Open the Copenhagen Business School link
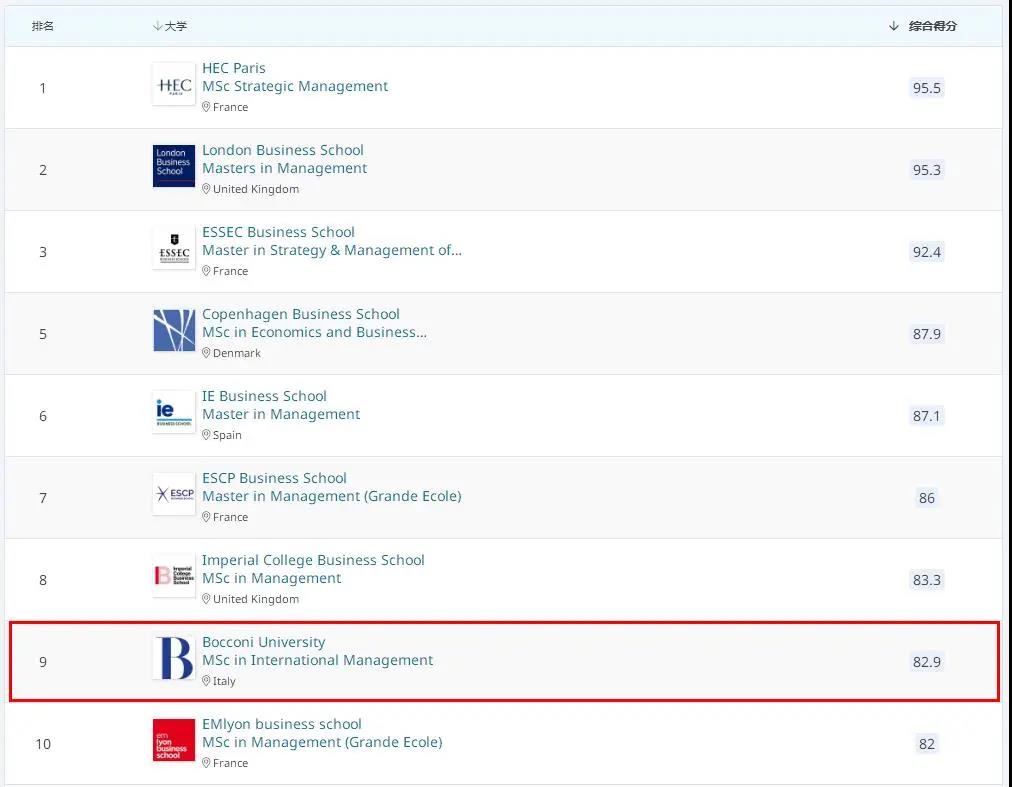This screenshot has height=787, width=1012. (x=301, y=314)
